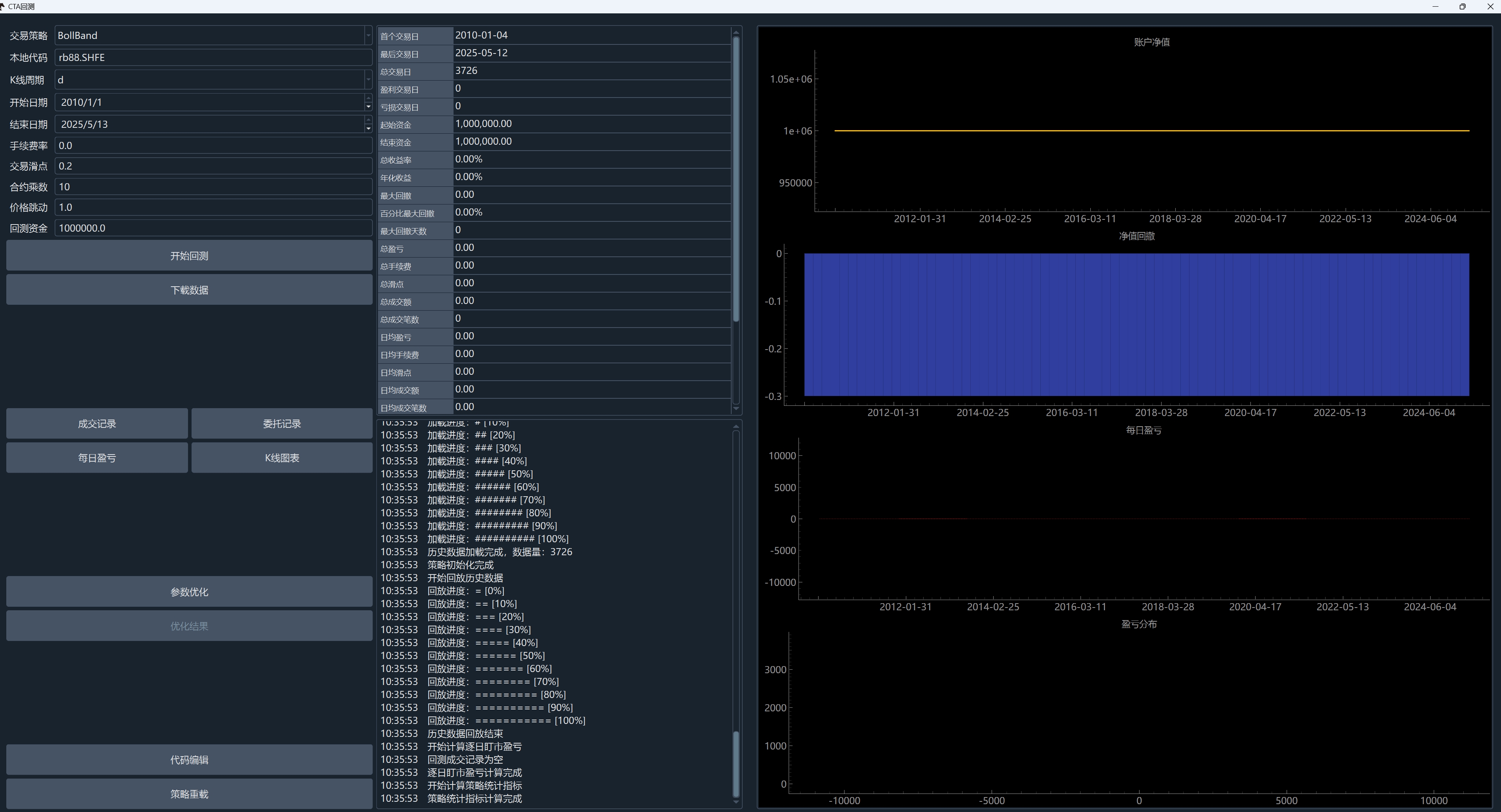Click log line 策略统计指标计算完成
The width and height of the screenshot is (1501, 812).
tap(474, 799)
